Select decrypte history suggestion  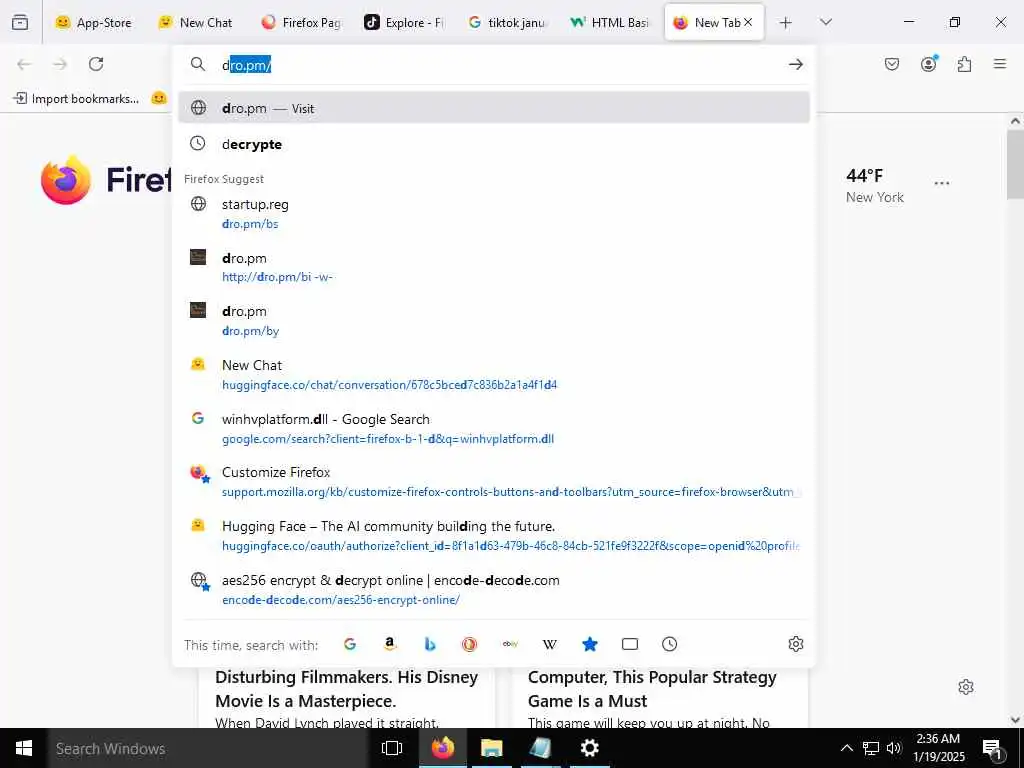pos(494,144)
